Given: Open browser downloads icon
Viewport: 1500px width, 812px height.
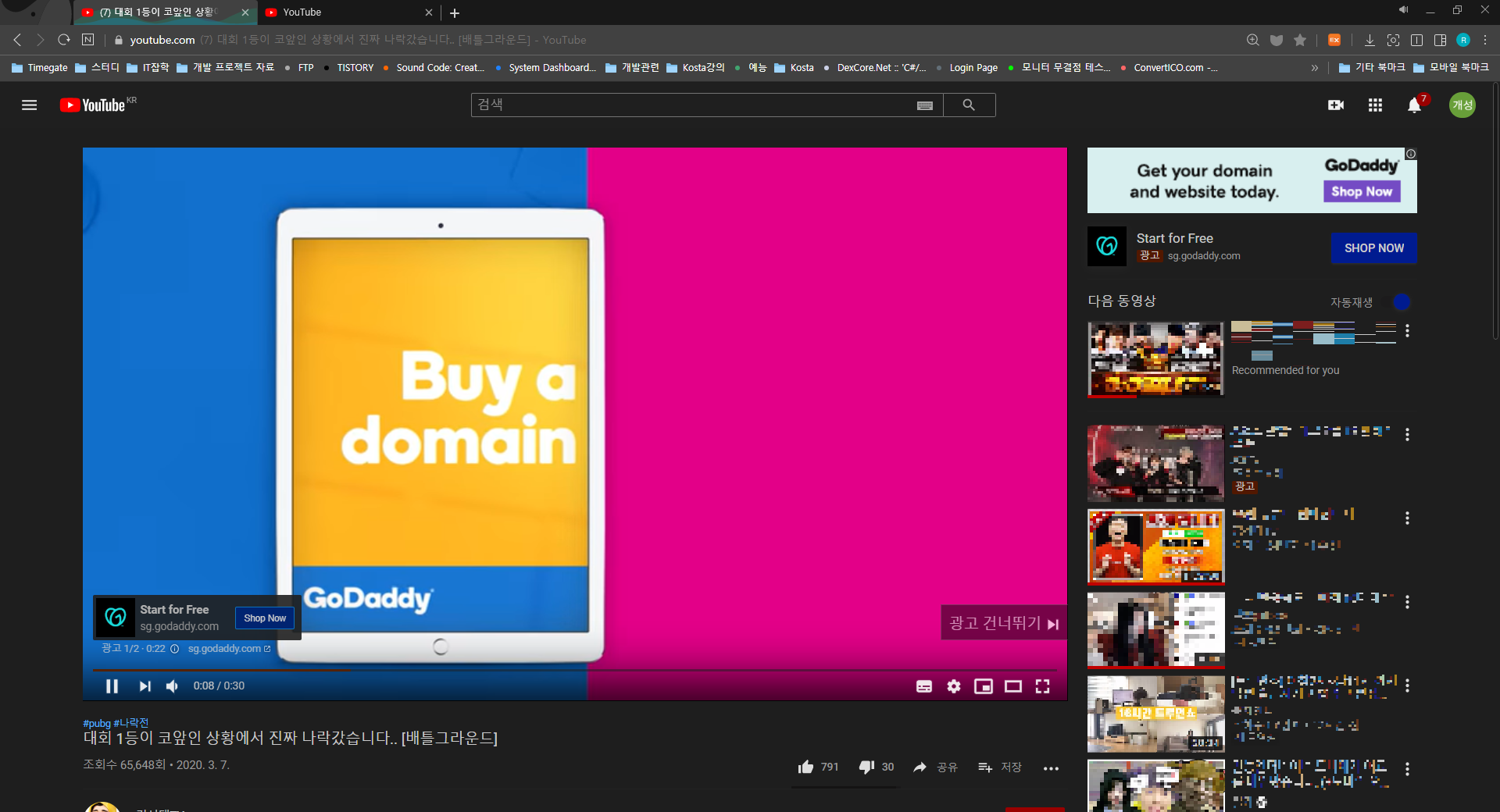Looking at the screenshot, I should pyautogui.click(x=1370, y=40).
